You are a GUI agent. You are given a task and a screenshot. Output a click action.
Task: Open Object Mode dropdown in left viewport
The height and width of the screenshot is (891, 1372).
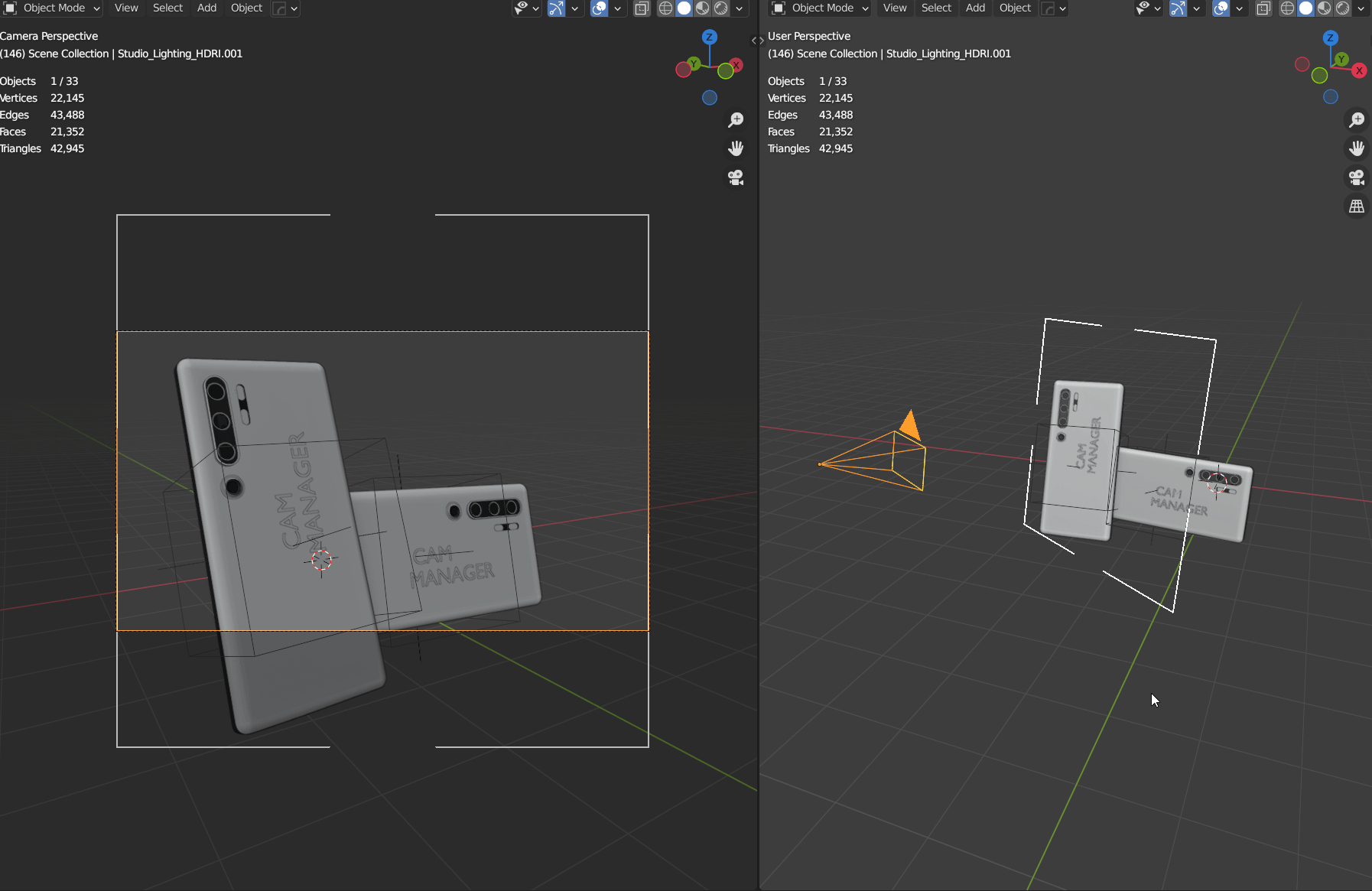(x=54, y=8)
